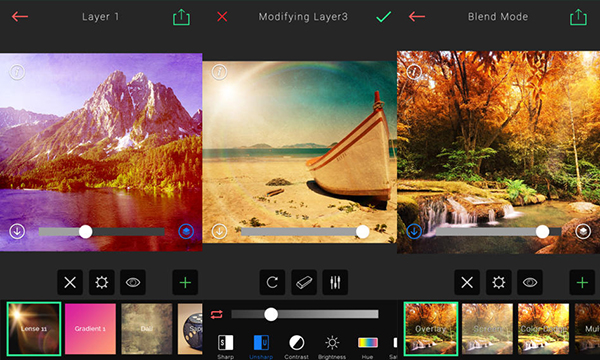
Task: Tap the circular-arrow reset icon on Modifying Layer3
Action: pyautogui.click(x=272, y=282)
